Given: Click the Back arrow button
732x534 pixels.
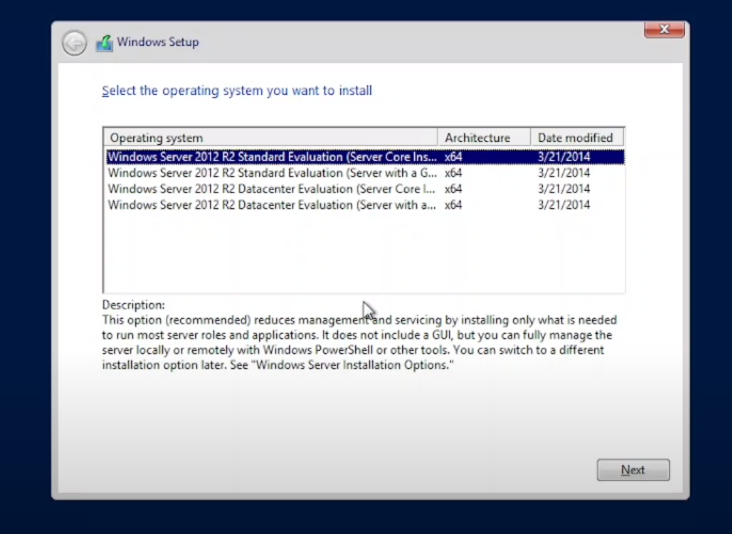Looking at the screenshot, I should click(74, 43).
